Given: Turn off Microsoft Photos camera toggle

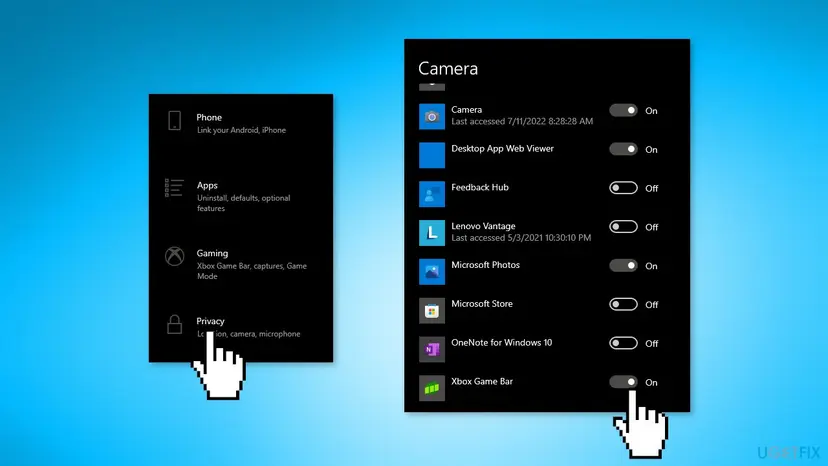Looking at the screenshot, I should point(623,265).
